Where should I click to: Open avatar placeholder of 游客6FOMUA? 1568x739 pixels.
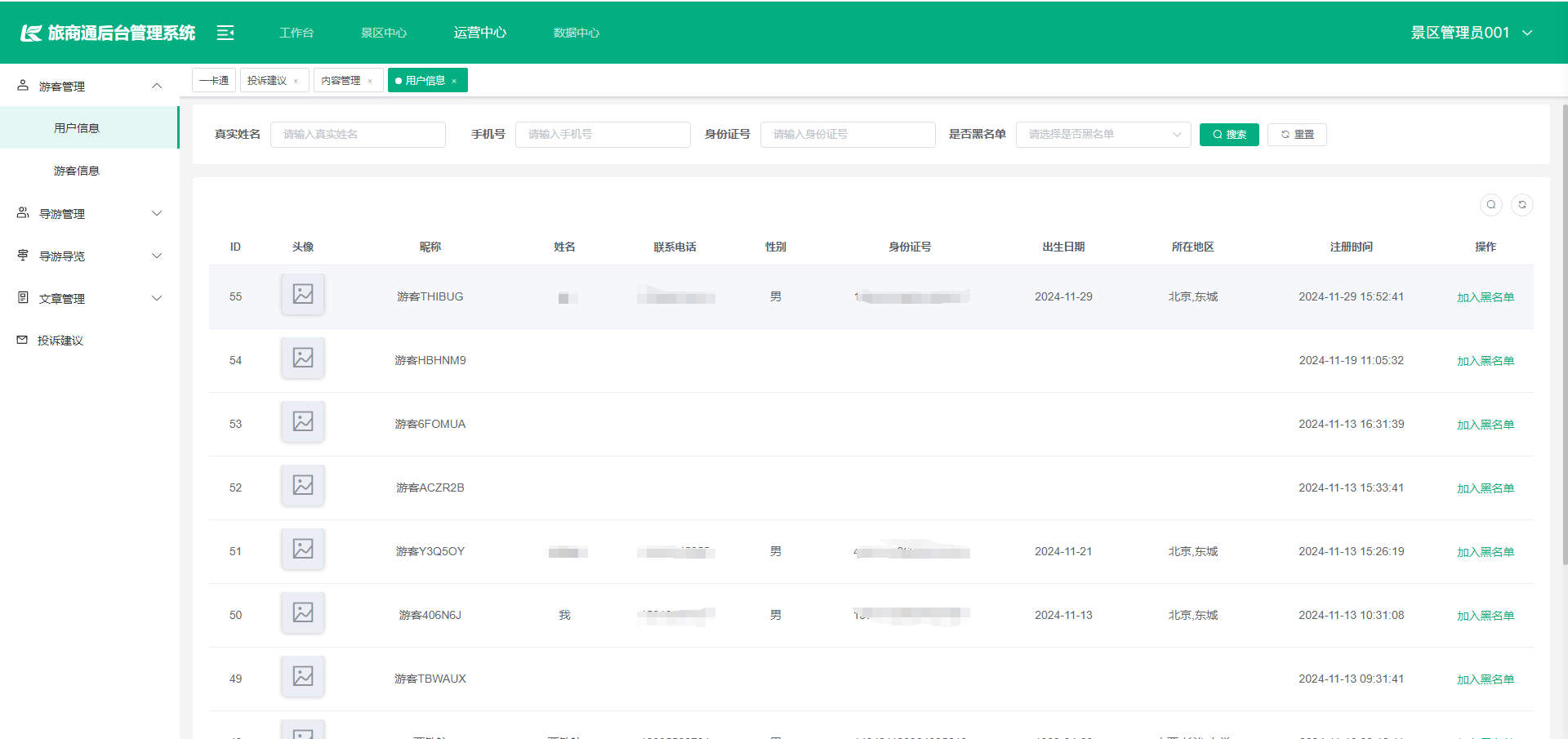pos(303,421)
